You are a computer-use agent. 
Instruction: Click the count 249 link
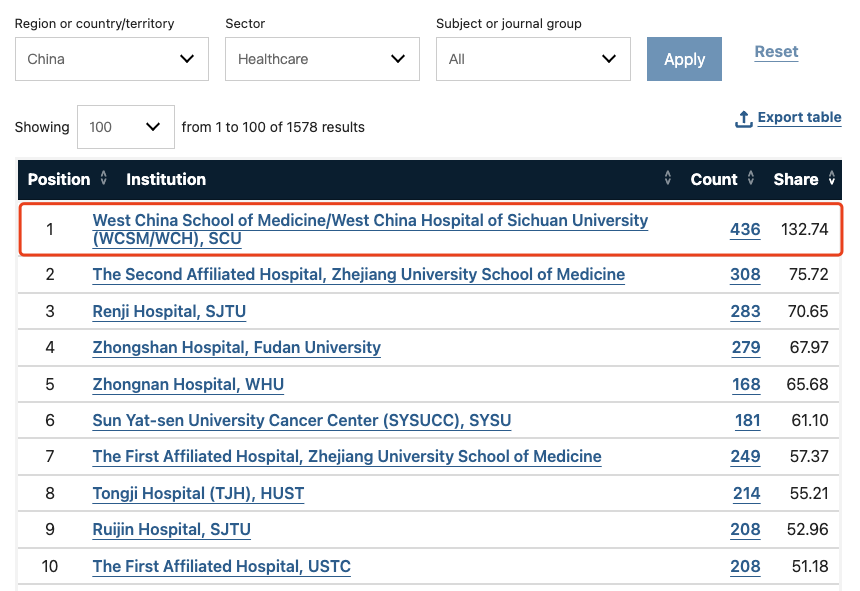coord(745,457)
